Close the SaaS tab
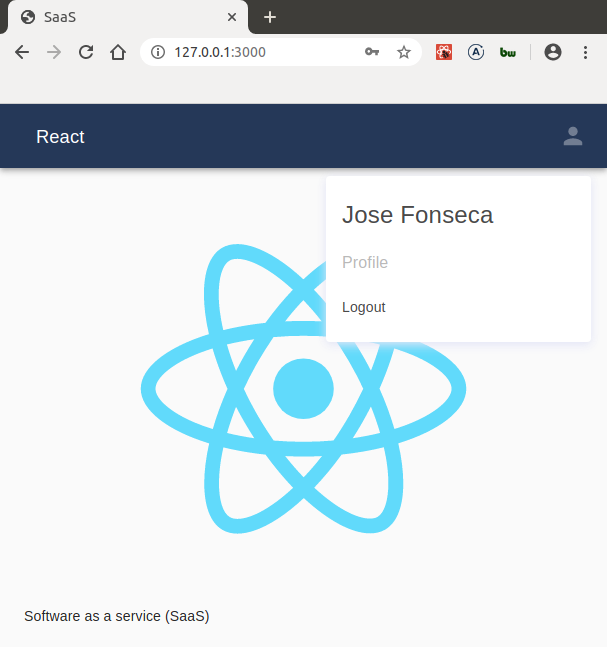 coord(232,17)
